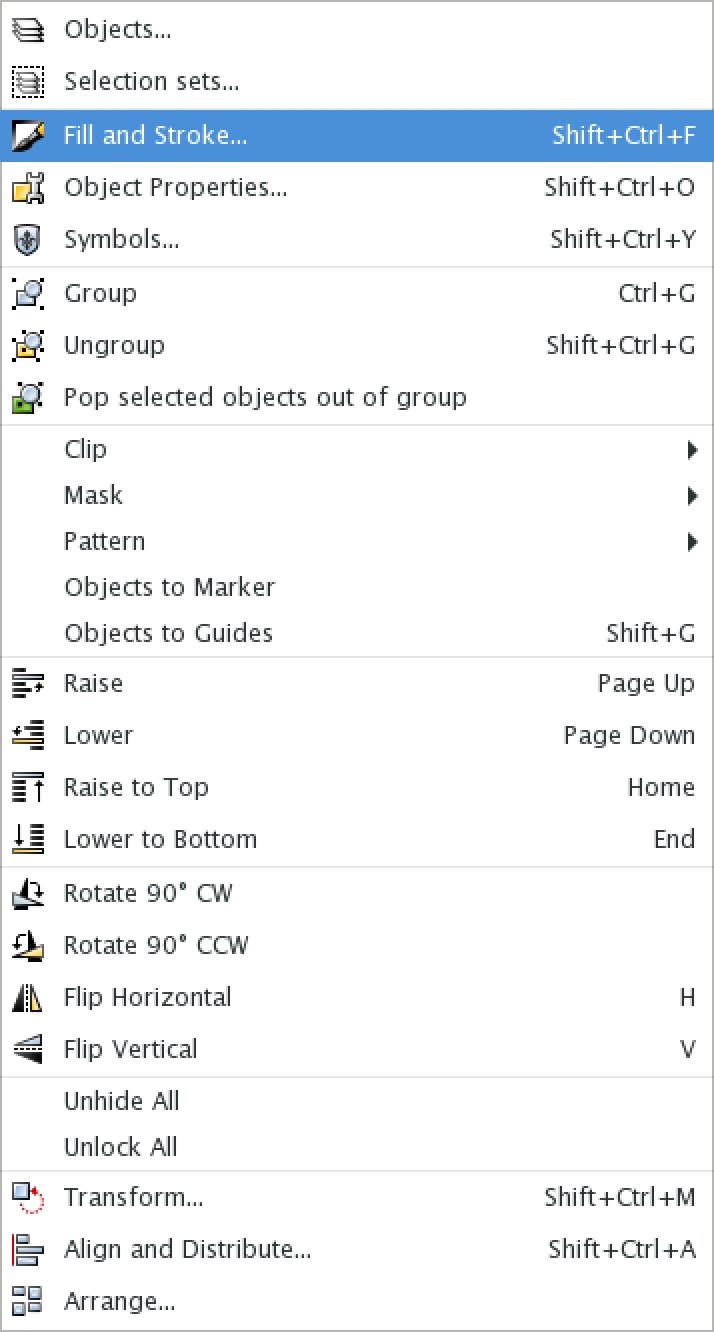This screenshot has height=1332, width=714.
Task: Click Unlock All
Action: point(119,1147)
